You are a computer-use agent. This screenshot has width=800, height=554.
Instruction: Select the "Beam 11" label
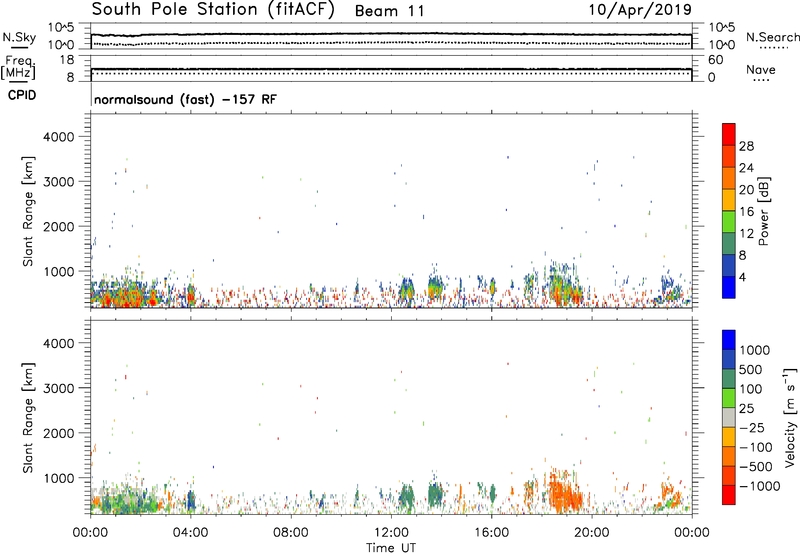pos(389,11)
